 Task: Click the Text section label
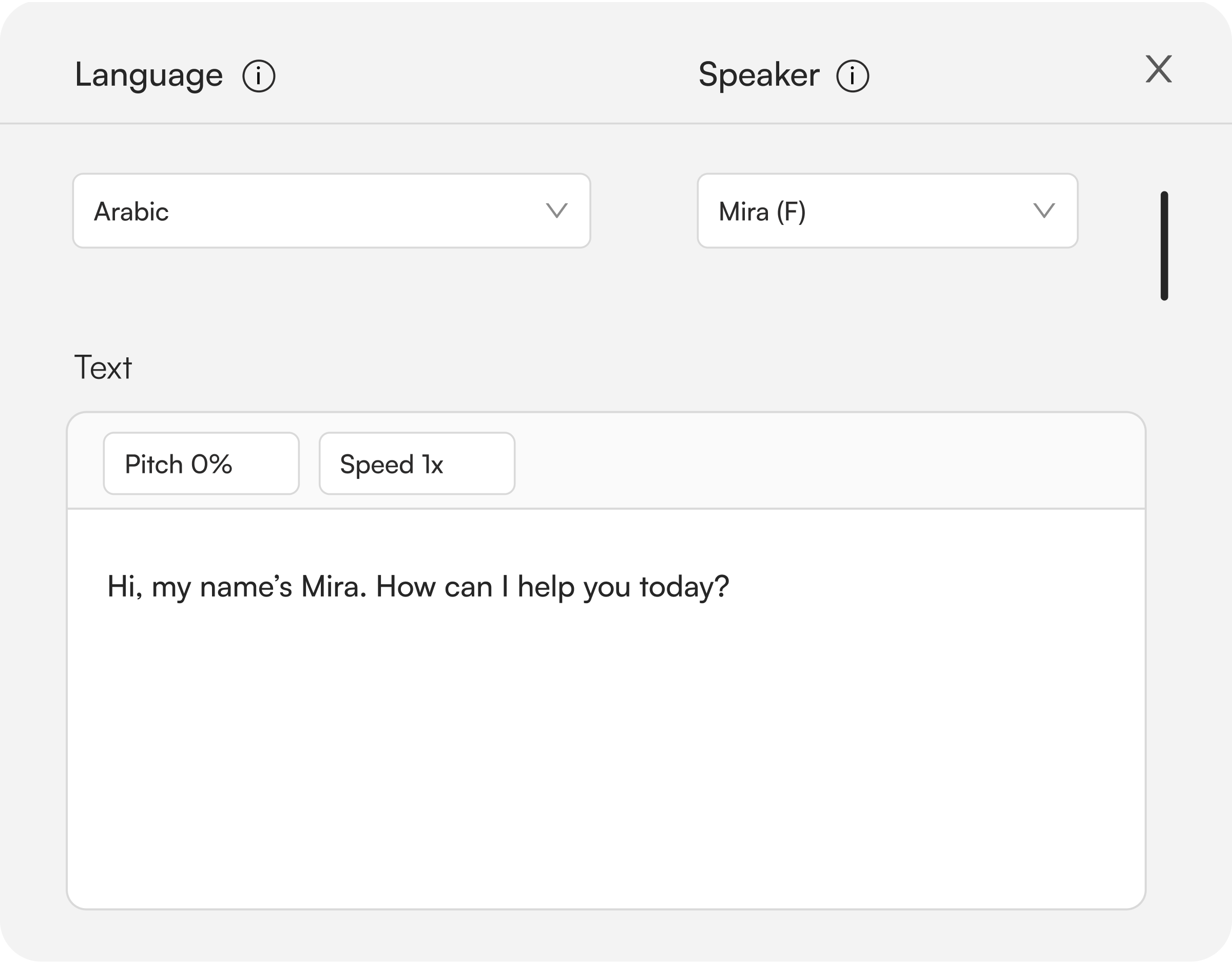[104, 367]
